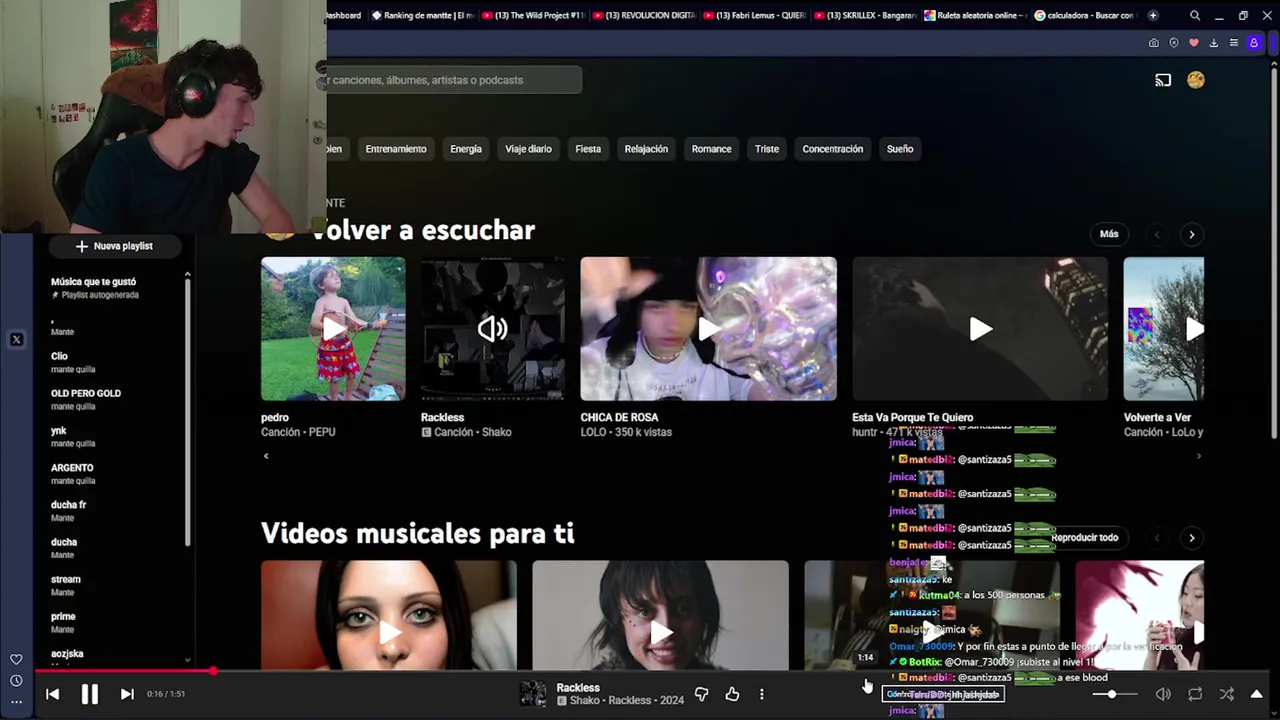Open the player's three-dot options menu
This screenshot has width=1280, height=720.
tap(762, 694)
